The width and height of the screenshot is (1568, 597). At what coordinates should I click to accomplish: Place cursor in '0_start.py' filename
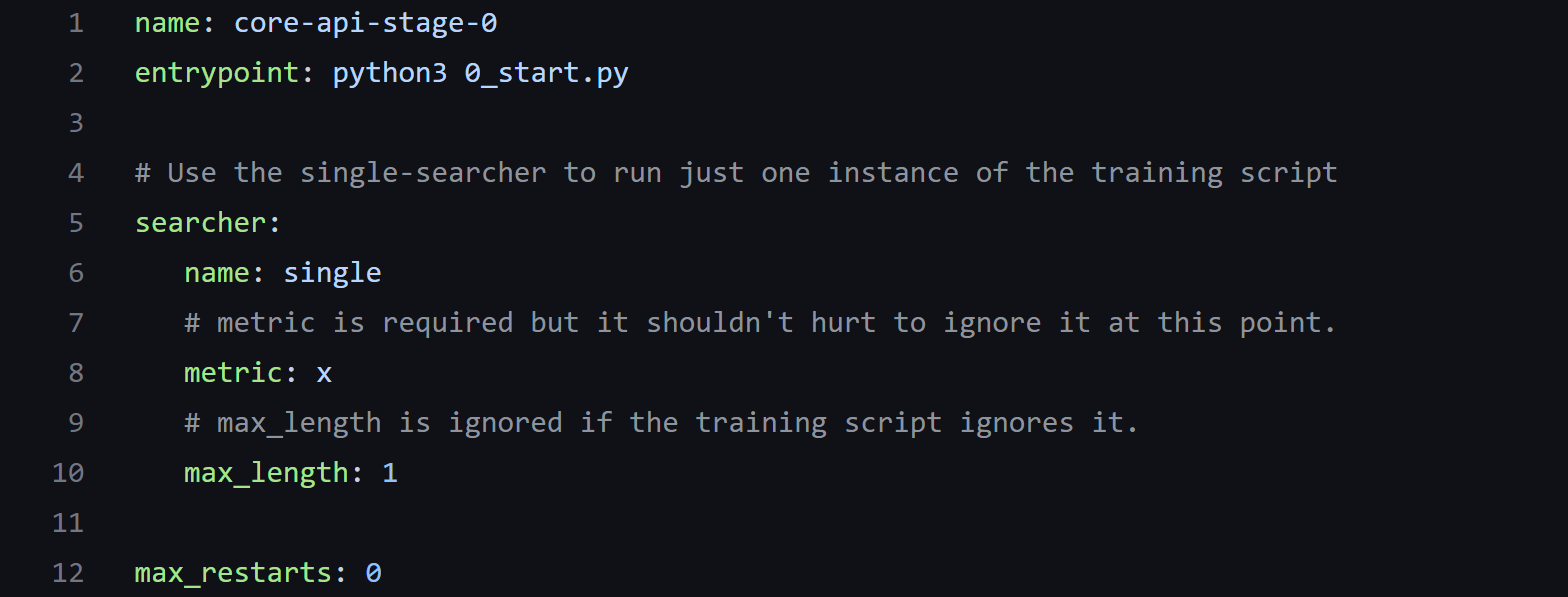546,73
